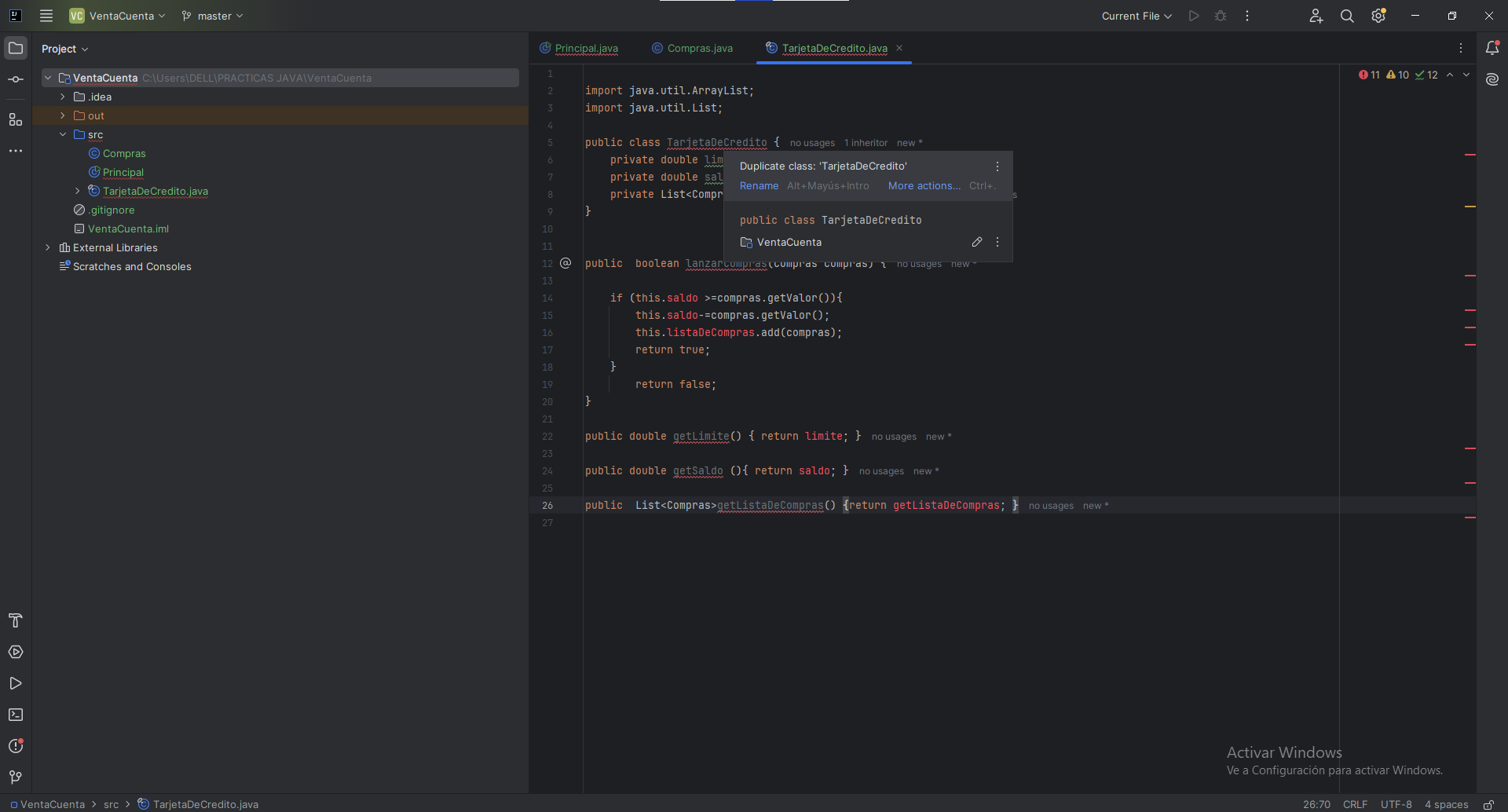Click TarjetaDeCredito.java breadcrumb in navigation bar

(x=198, y=804)
